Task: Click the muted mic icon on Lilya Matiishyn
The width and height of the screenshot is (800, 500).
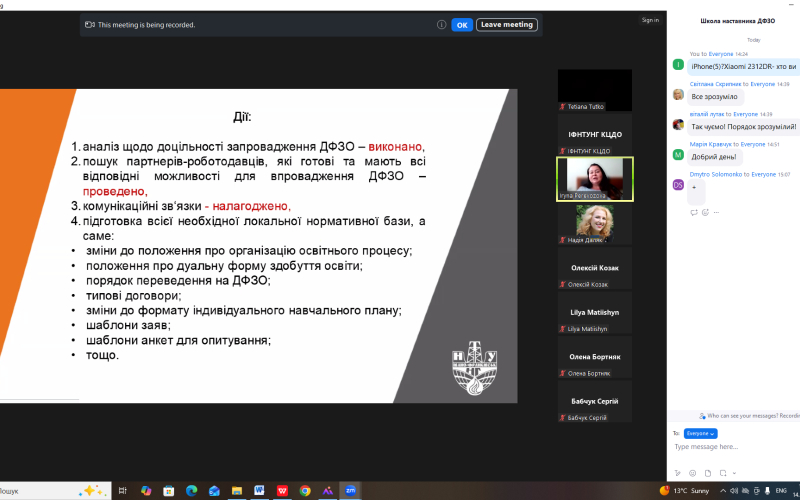Action: coord(563,329)
